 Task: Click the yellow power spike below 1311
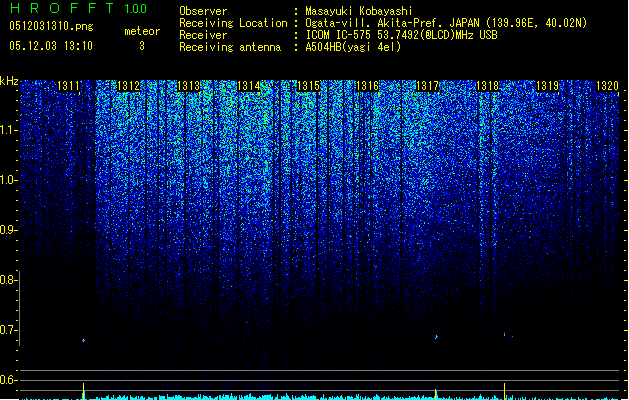tap(83, 391)
